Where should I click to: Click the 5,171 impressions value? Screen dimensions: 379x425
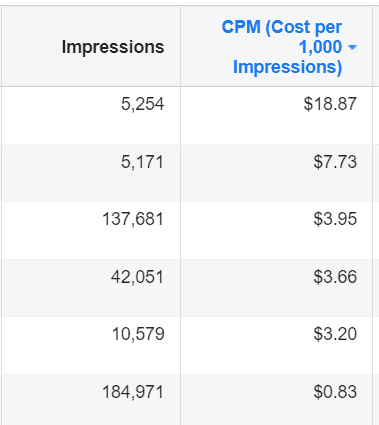142,162
